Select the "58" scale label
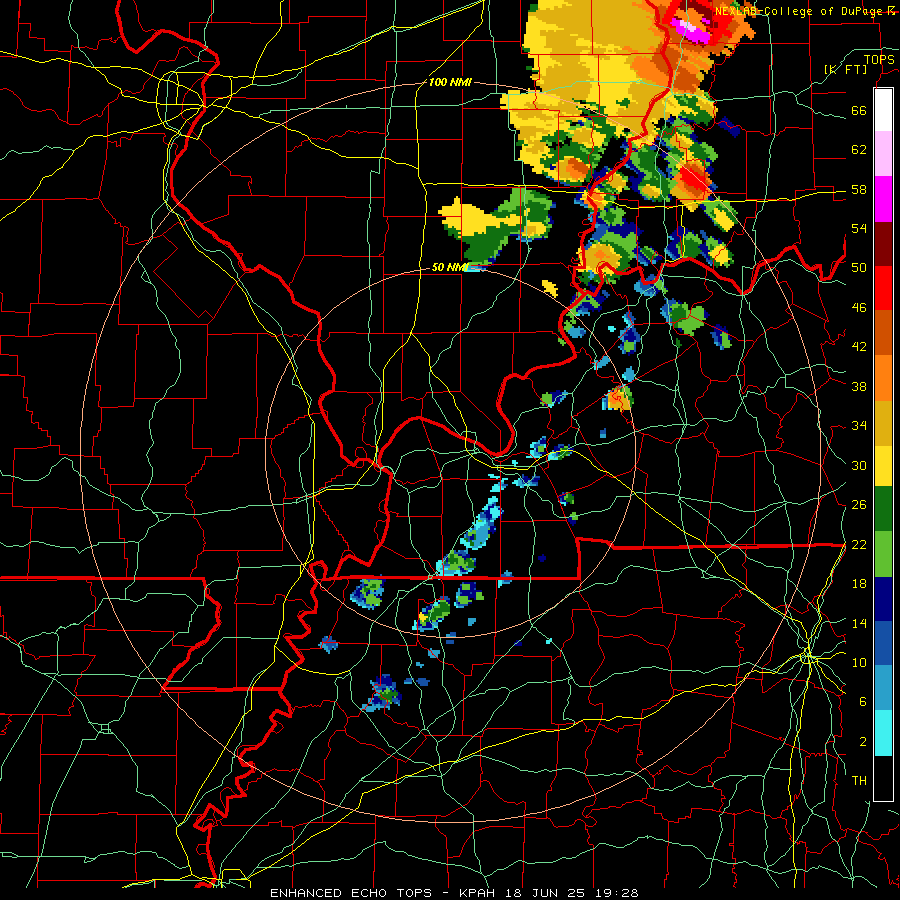 click(x=859, y=189)
